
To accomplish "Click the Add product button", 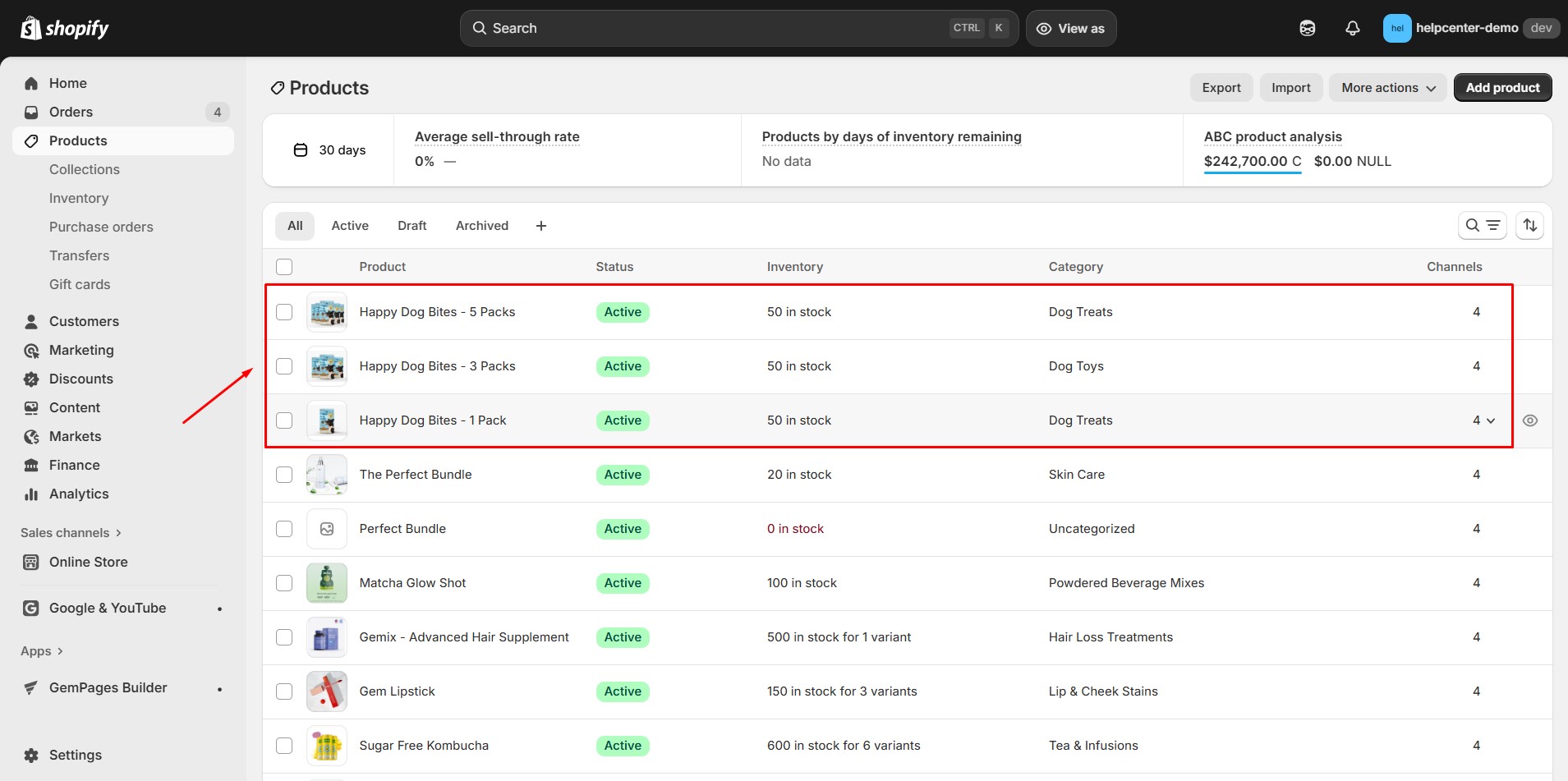I will [x=1501, y=88].
